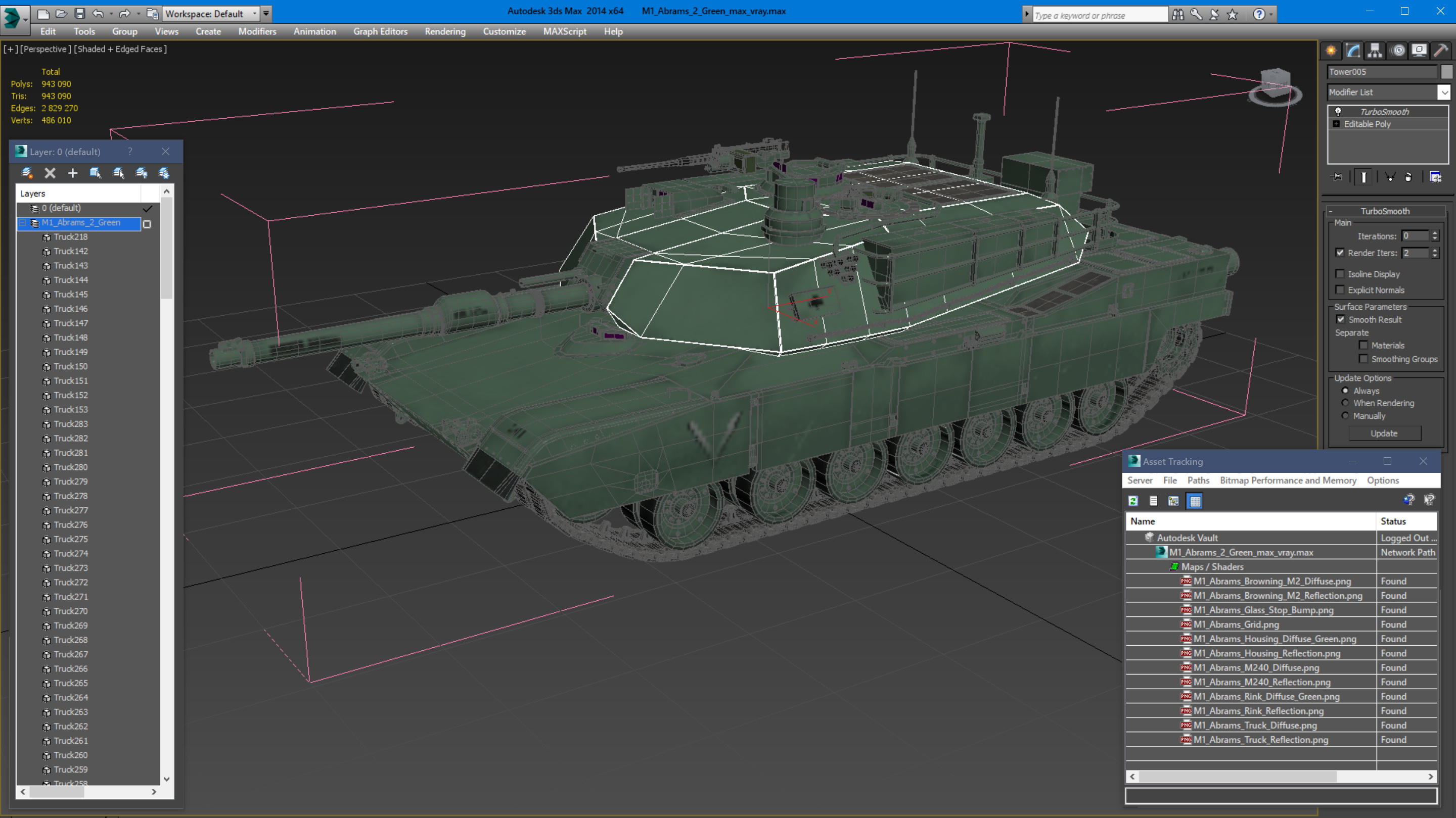Select Manually update option
Viewport: 1456px width, 818px height.
(x=1345, y=416)
